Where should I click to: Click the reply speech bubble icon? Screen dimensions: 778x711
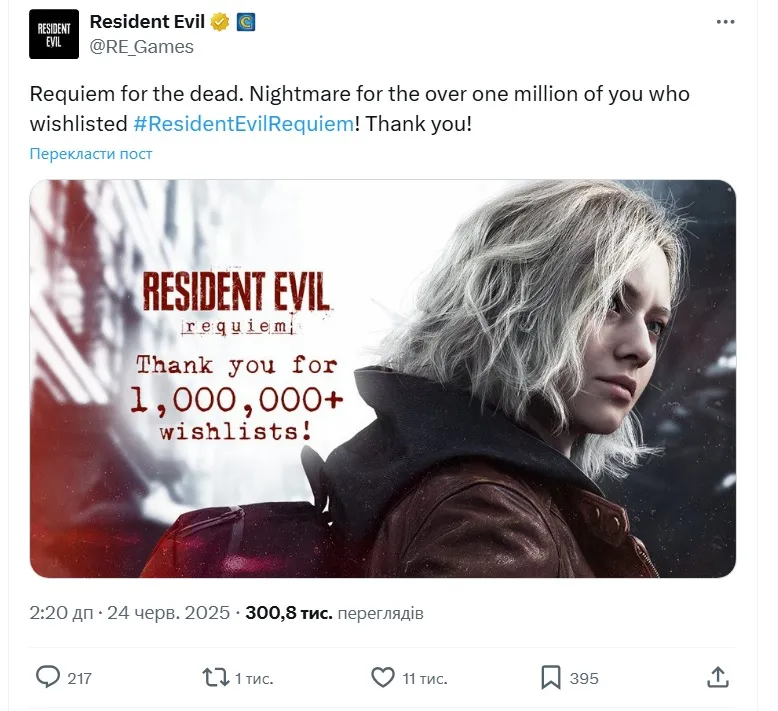point(48,677)
